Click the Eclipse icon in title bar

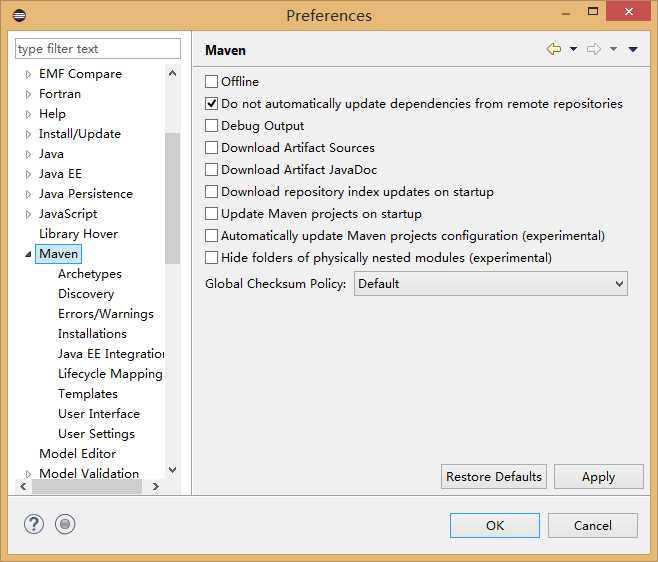[x=19, y=16]
